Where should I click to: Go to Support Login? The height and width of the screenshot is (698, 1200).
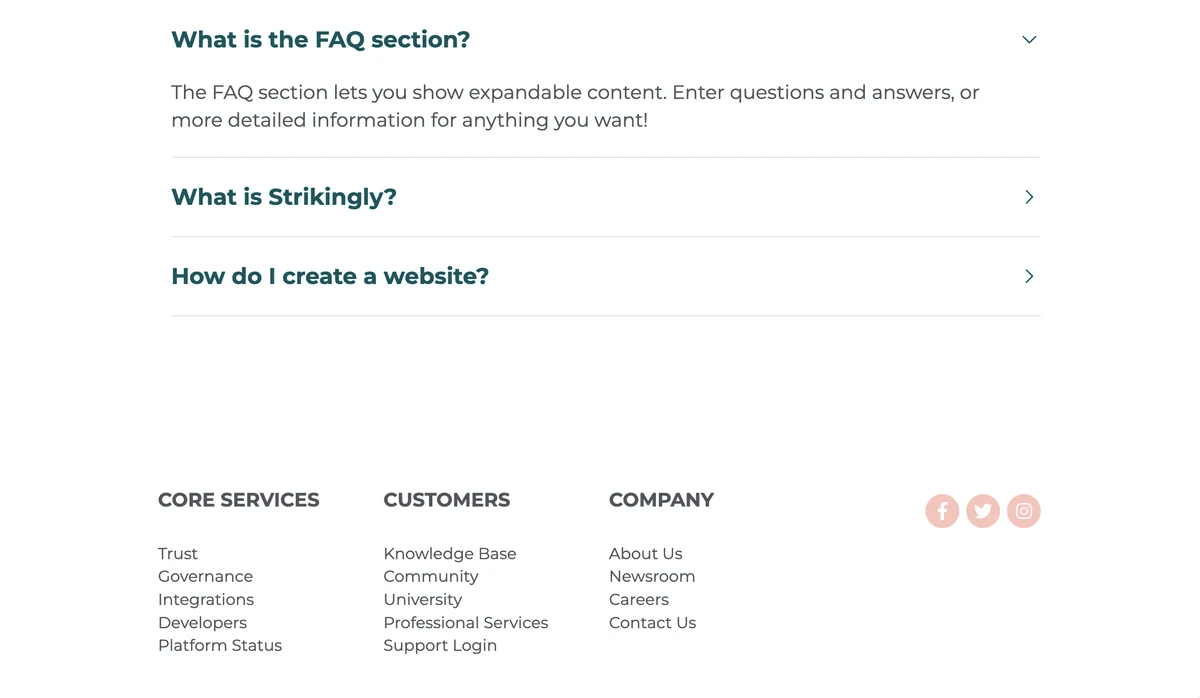(x=440, y=645)
